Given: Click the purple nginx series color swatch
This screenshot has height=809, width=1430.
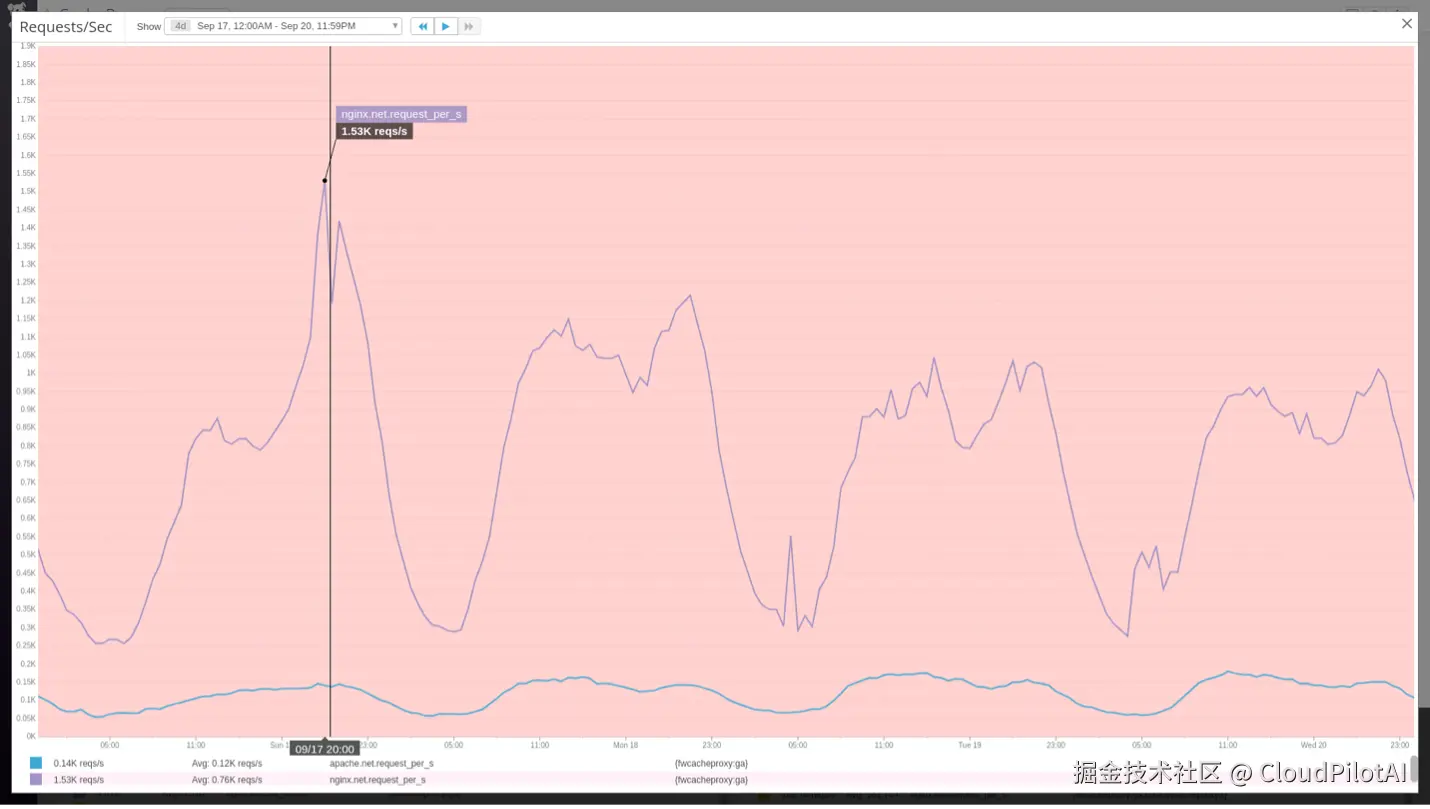Looking at the screenshot, I should coord(36,779).
